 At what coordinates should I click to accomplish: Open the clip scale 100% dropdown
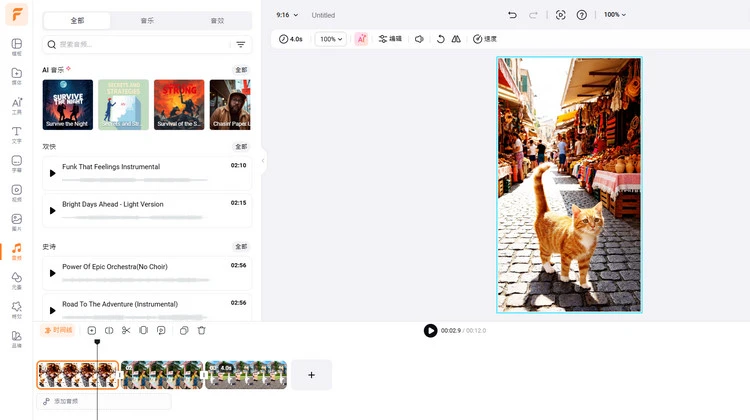[x=330, y=39]
